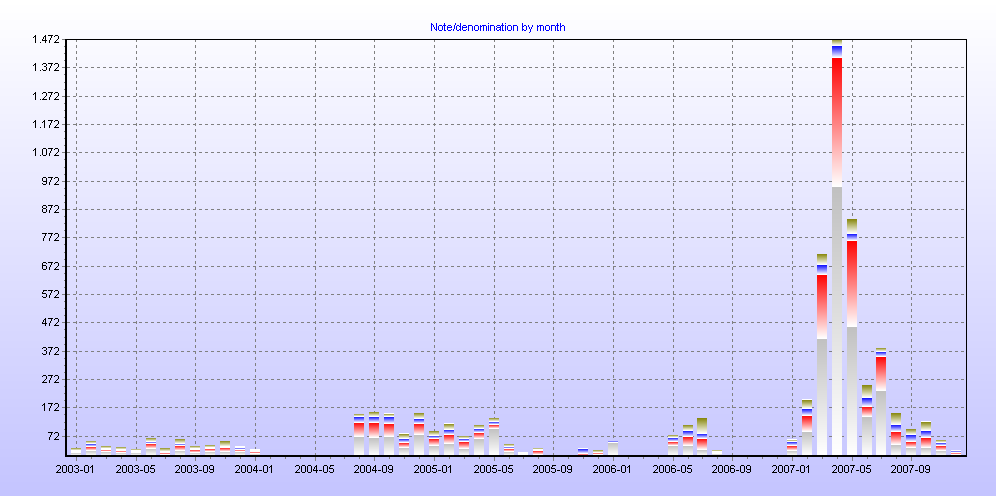Click the 372 y-axis label
The image size is (996, 496).
pos(51,351)
